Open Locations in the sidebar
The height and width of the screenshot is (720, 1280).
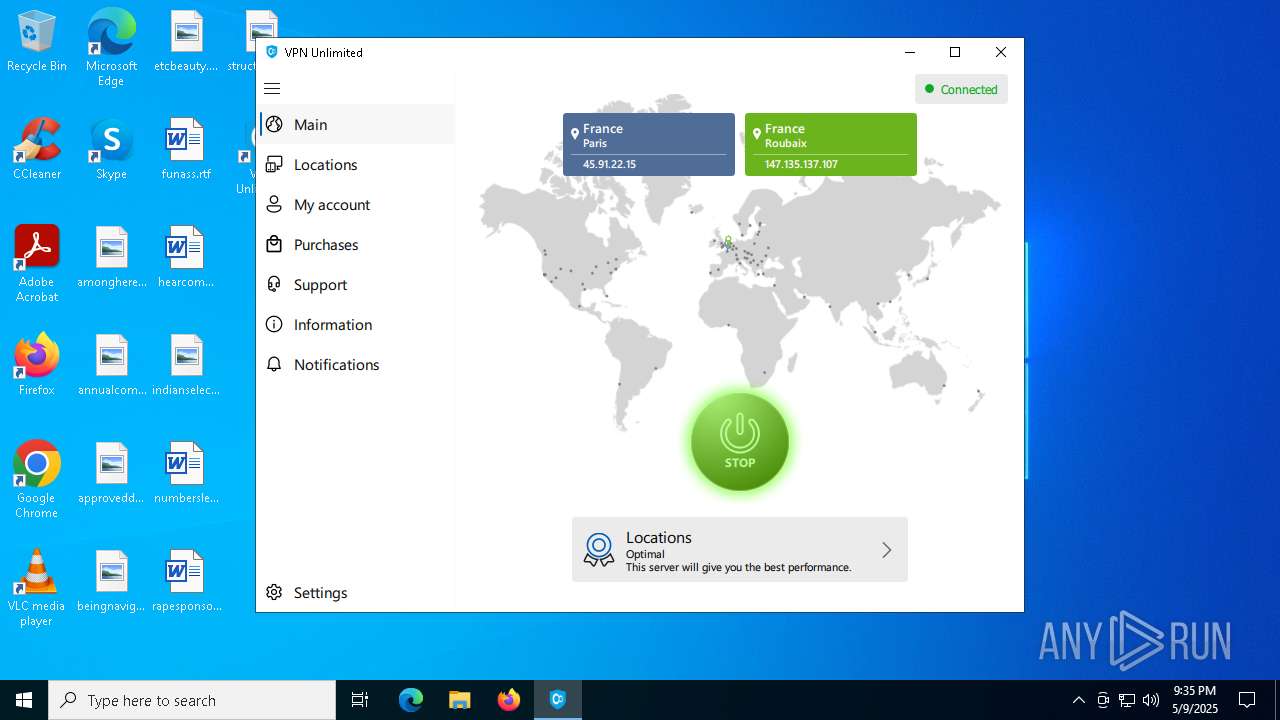357,164
